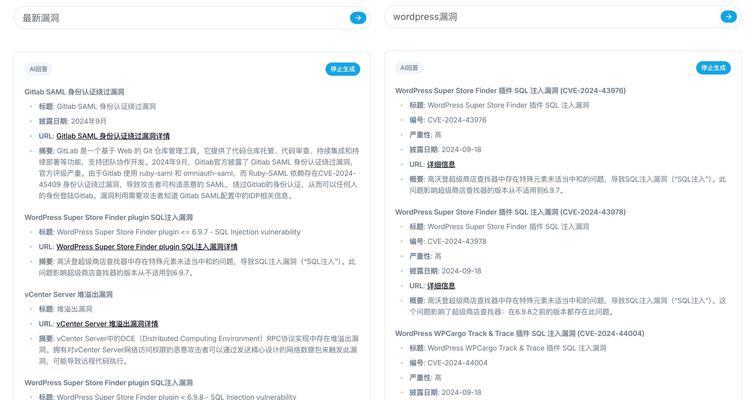Click the AI回答 tag in the right panel
Screen dimensions: 750x400
coord(409,68)
